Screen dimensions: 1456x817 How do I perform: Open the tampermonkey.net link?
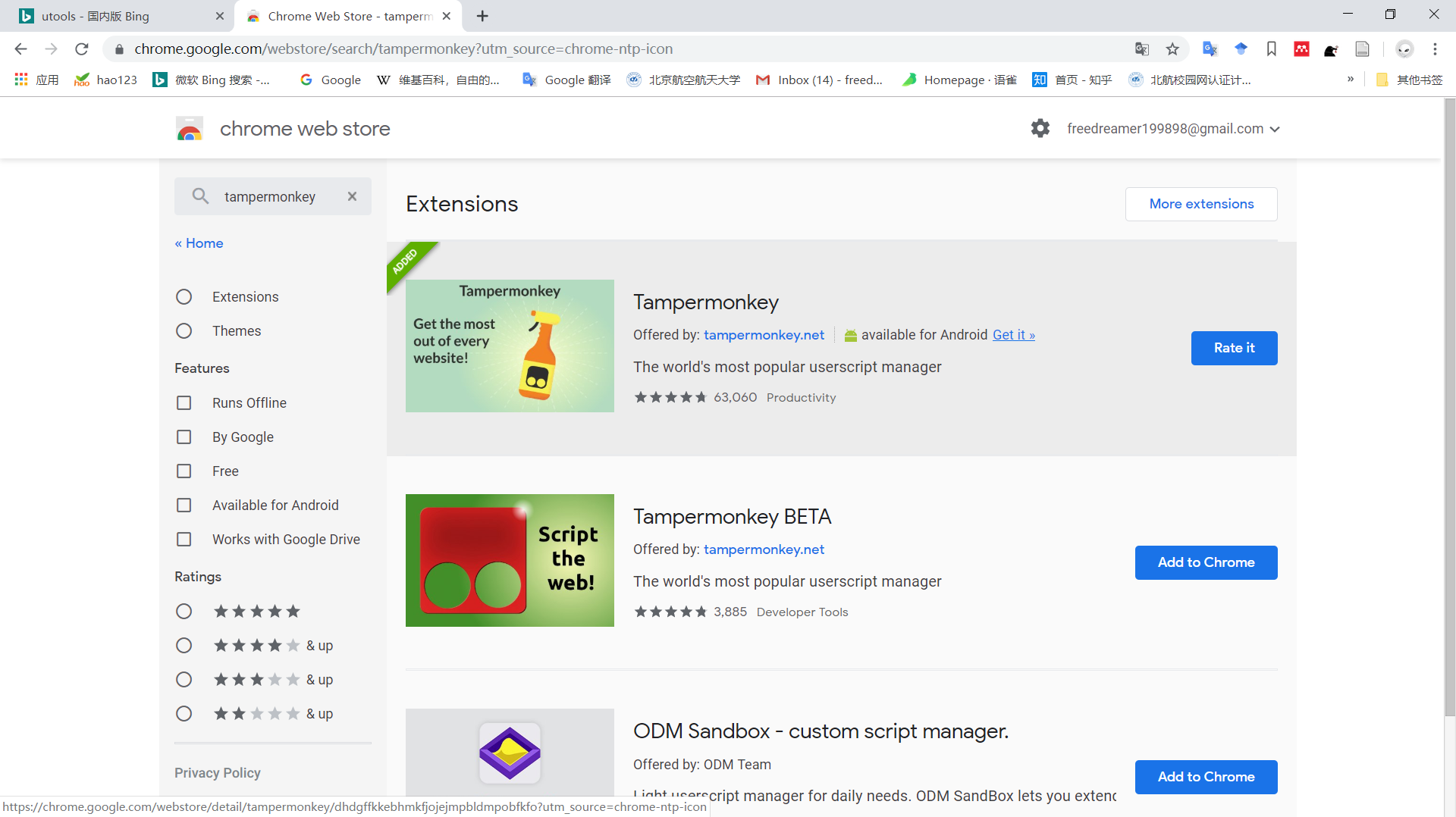coord(764,334)
